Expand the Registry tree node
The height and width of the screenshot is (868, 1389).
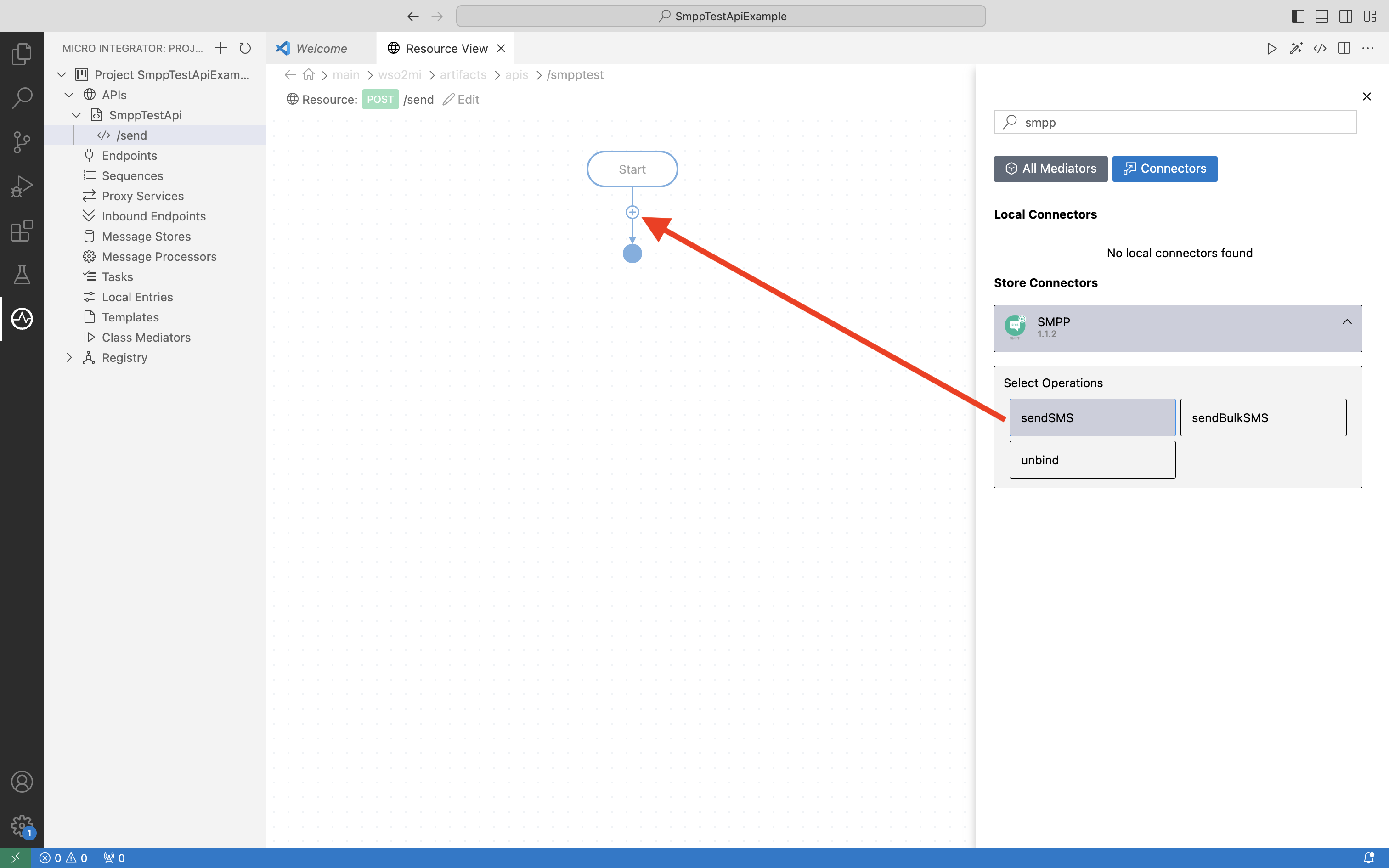click(x=69, y=358)
